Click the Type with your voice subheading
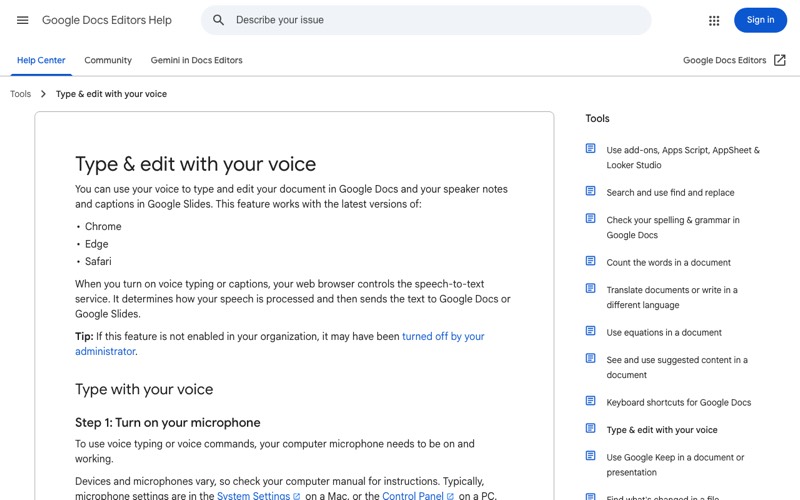Image resolution: width=800 pixels, height=500 pixels. point(144,389)
